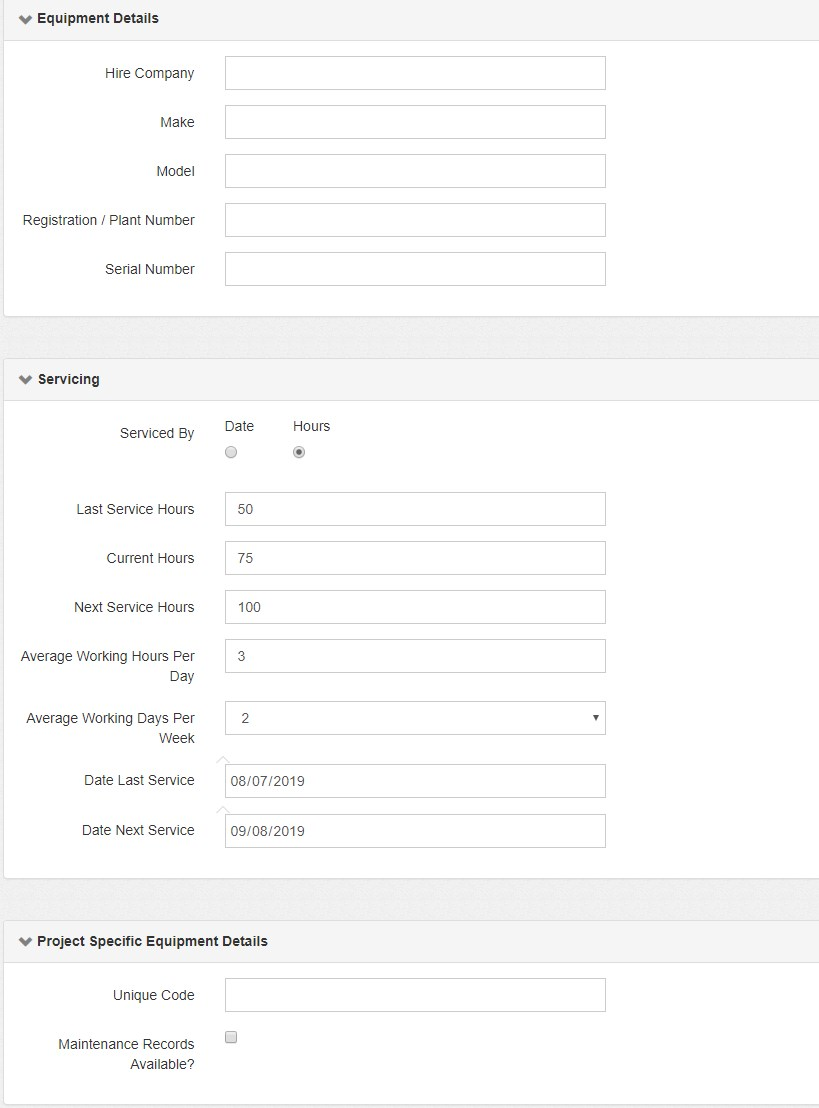Screen dimensions: 819x1108
Task: Click the Serial Number input field
Action: (415, 269)
